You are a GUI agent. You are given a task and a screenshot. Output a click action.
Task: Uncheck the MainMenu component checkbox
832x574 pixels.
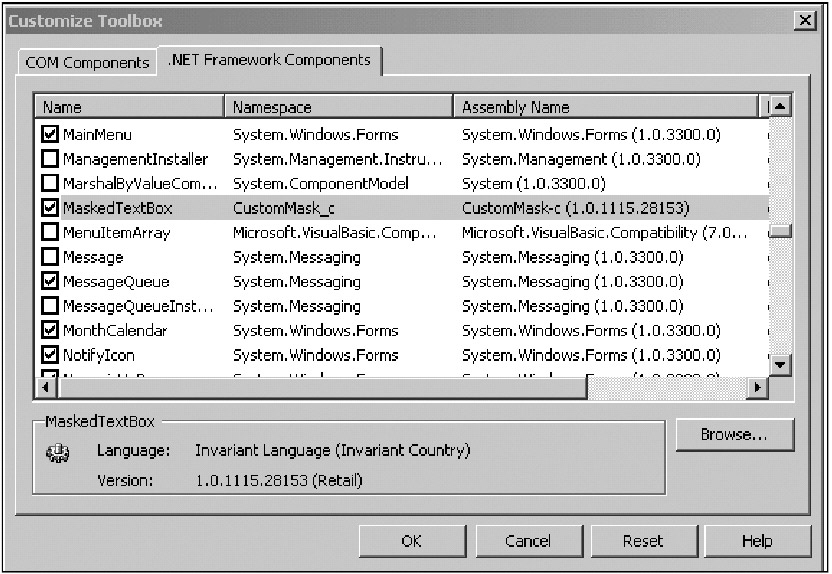(x=50, y=134)
